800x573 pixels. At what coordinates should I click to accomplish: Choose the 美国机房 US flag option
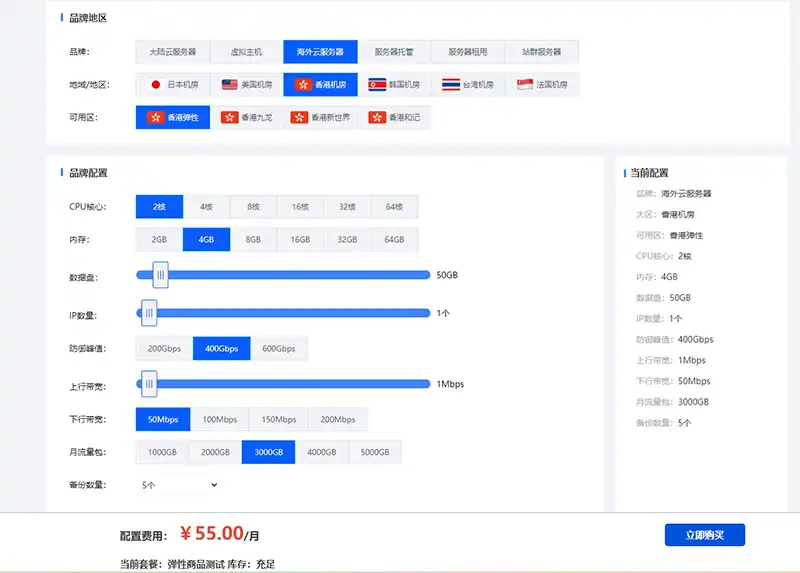click(246, 85)
